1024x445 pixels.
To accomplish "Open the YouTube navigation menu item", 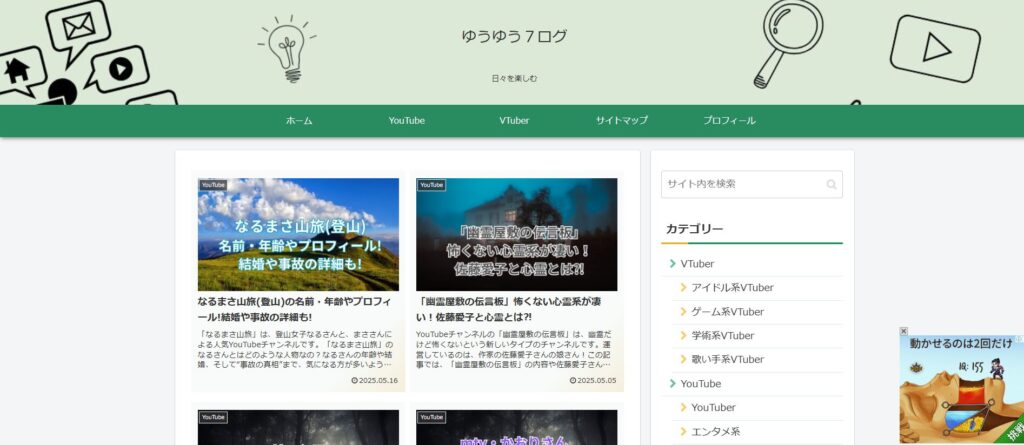I will [407, 121].
